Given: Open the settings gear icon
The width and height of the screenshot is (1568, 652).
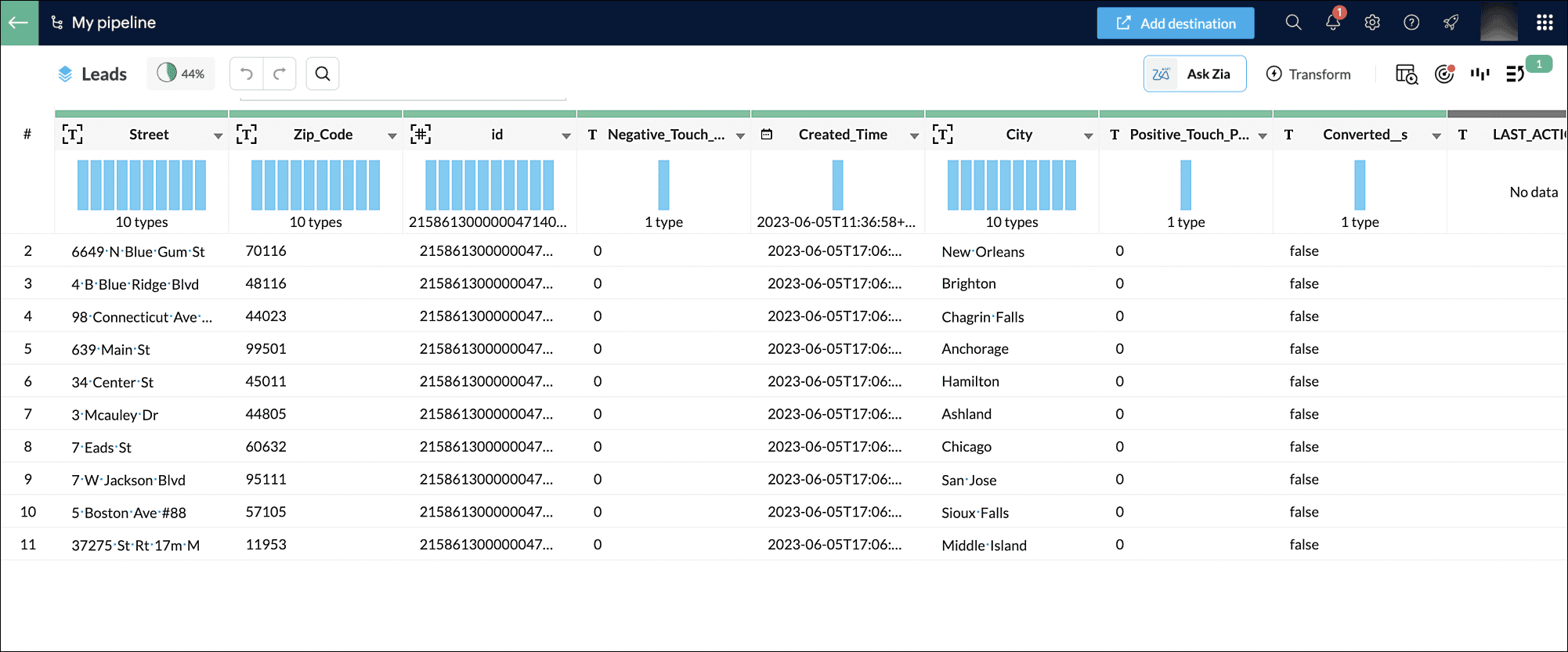Looking at the screenshot, I should [x=1372, y=23].
